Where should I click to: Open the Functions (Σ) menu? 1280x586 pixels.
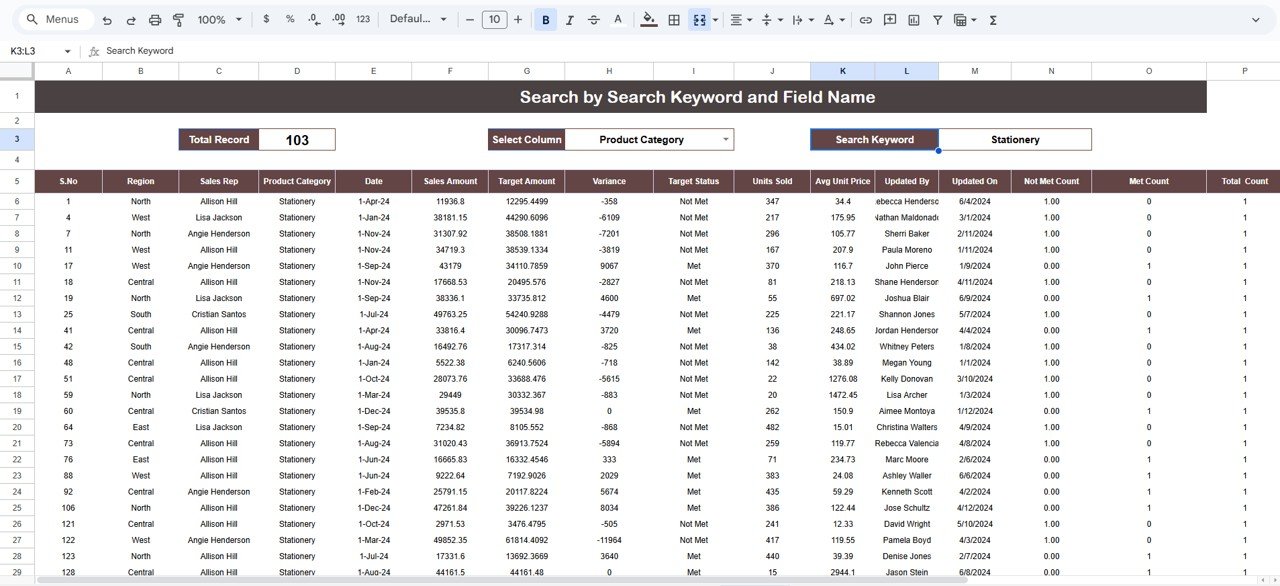992,19
